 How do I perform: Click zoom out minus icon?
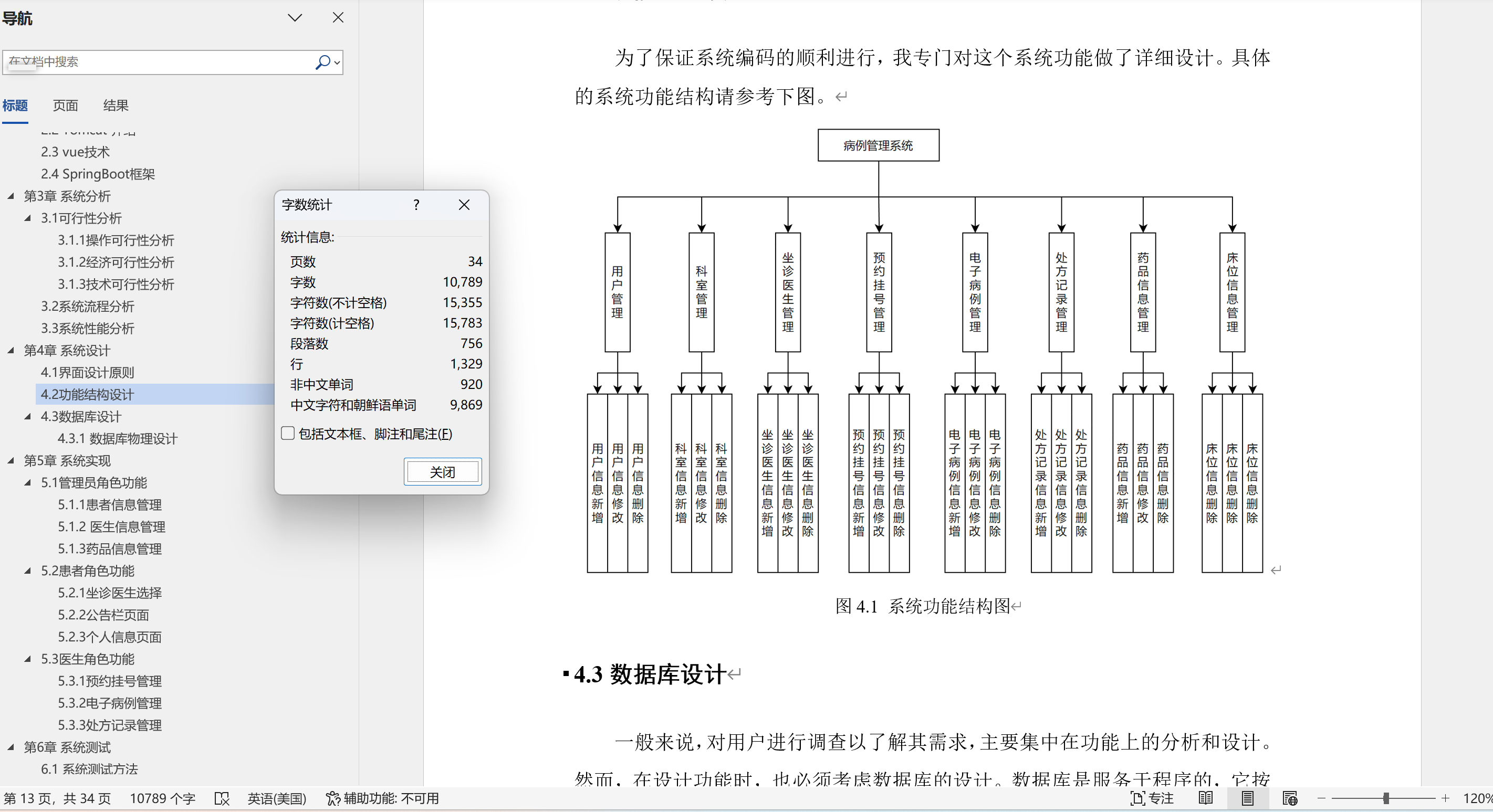[1321, 799]
